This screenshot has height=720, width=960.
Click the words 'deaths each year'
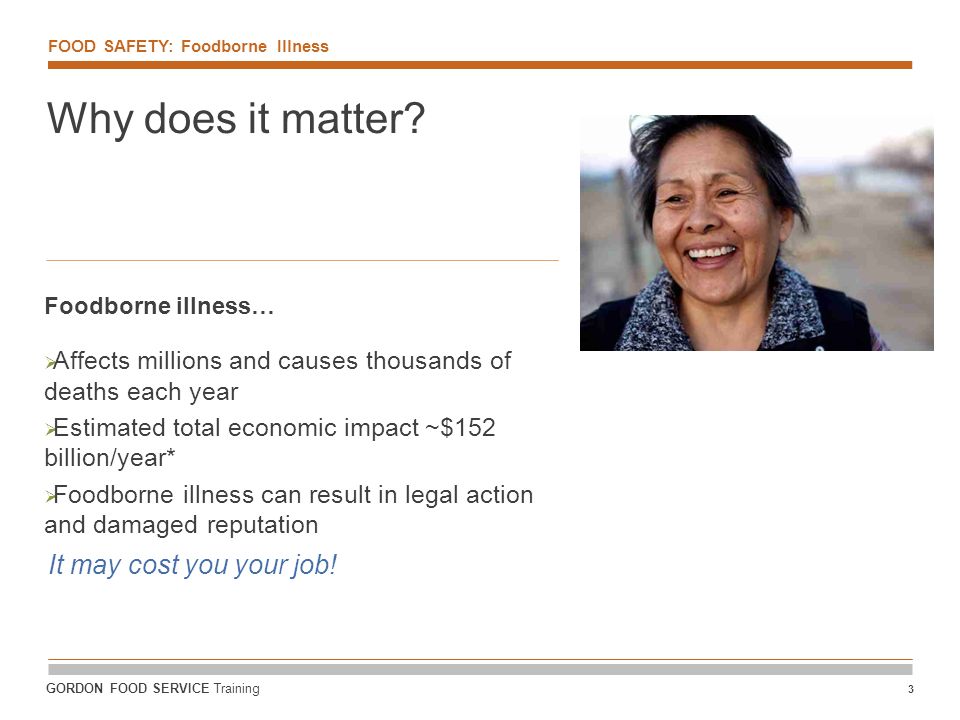pos(141,392)
